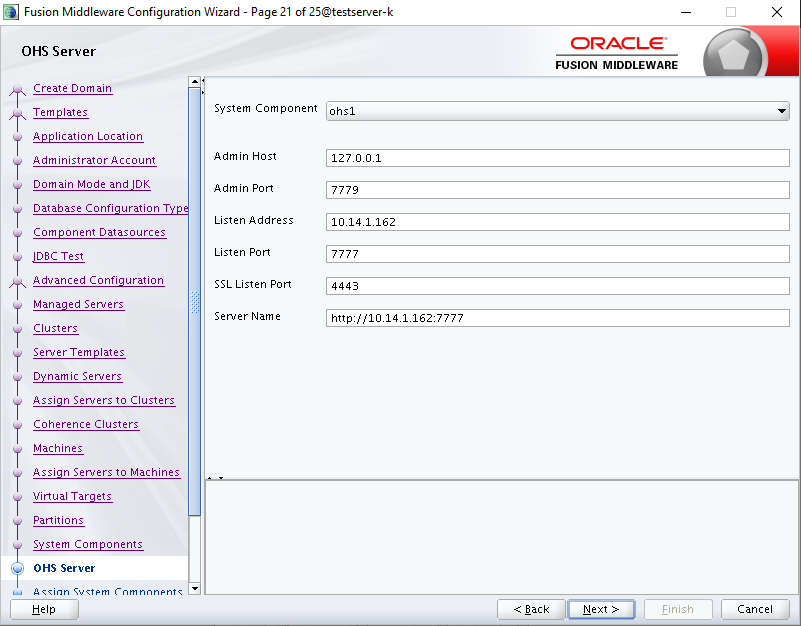Click the Cancel button
The width and height of the screenshot is (801, 626).
click(x=755, y=609)
